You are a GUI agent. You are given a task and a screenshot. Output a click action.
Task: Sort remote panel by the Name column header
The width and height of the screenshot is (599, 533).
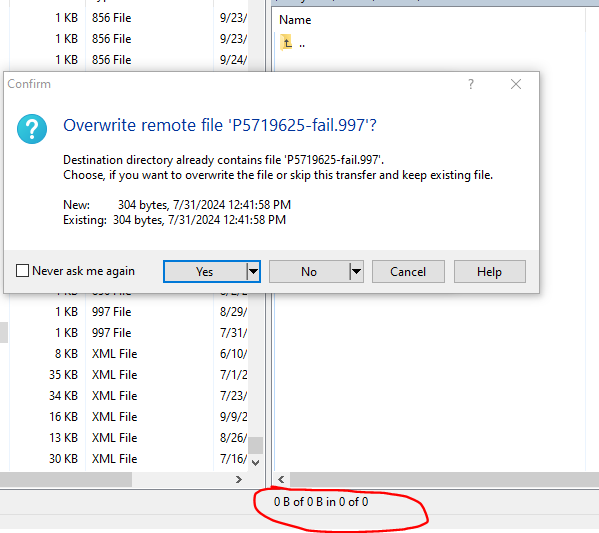[295, 20]
